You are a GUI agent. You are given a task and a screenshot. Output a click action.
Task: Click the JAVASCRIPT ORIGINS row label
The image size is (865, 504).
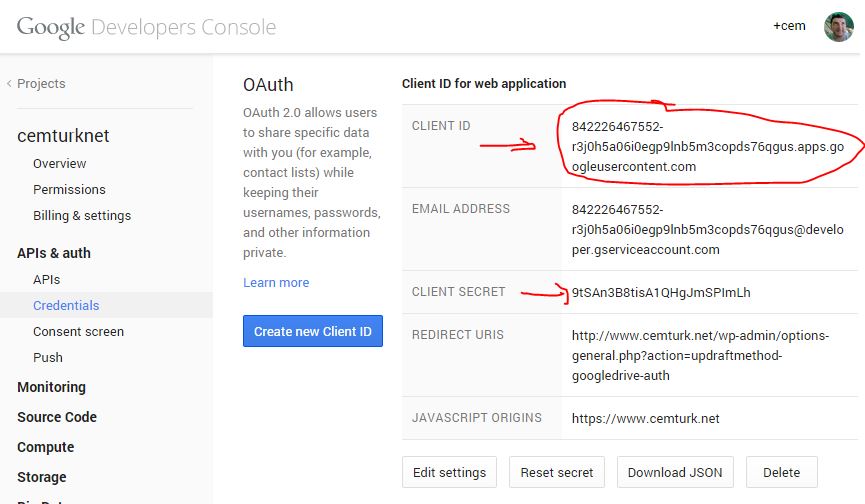477,417
